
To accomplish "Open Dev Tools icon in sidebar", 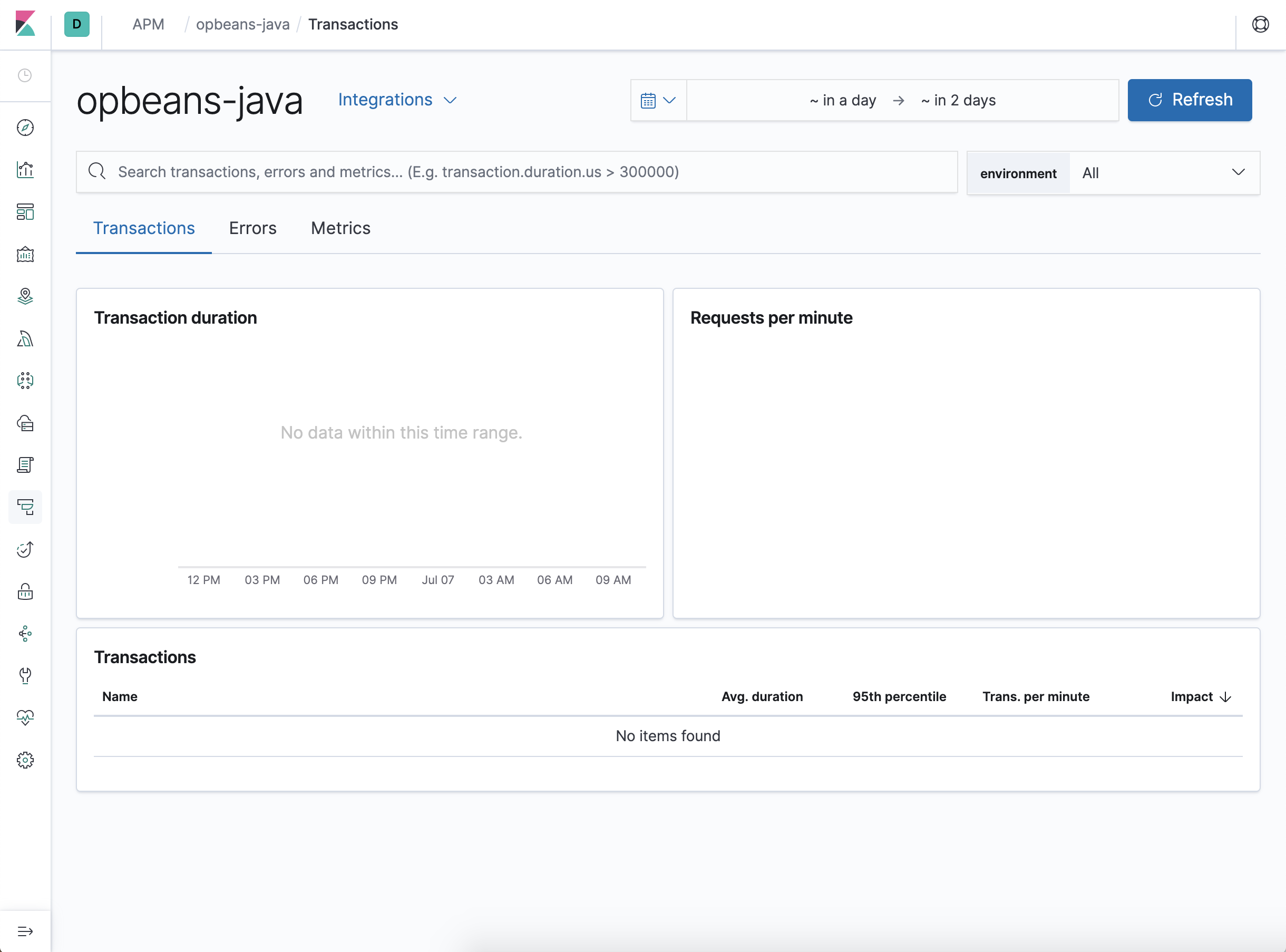I will [x=25, y=675].
